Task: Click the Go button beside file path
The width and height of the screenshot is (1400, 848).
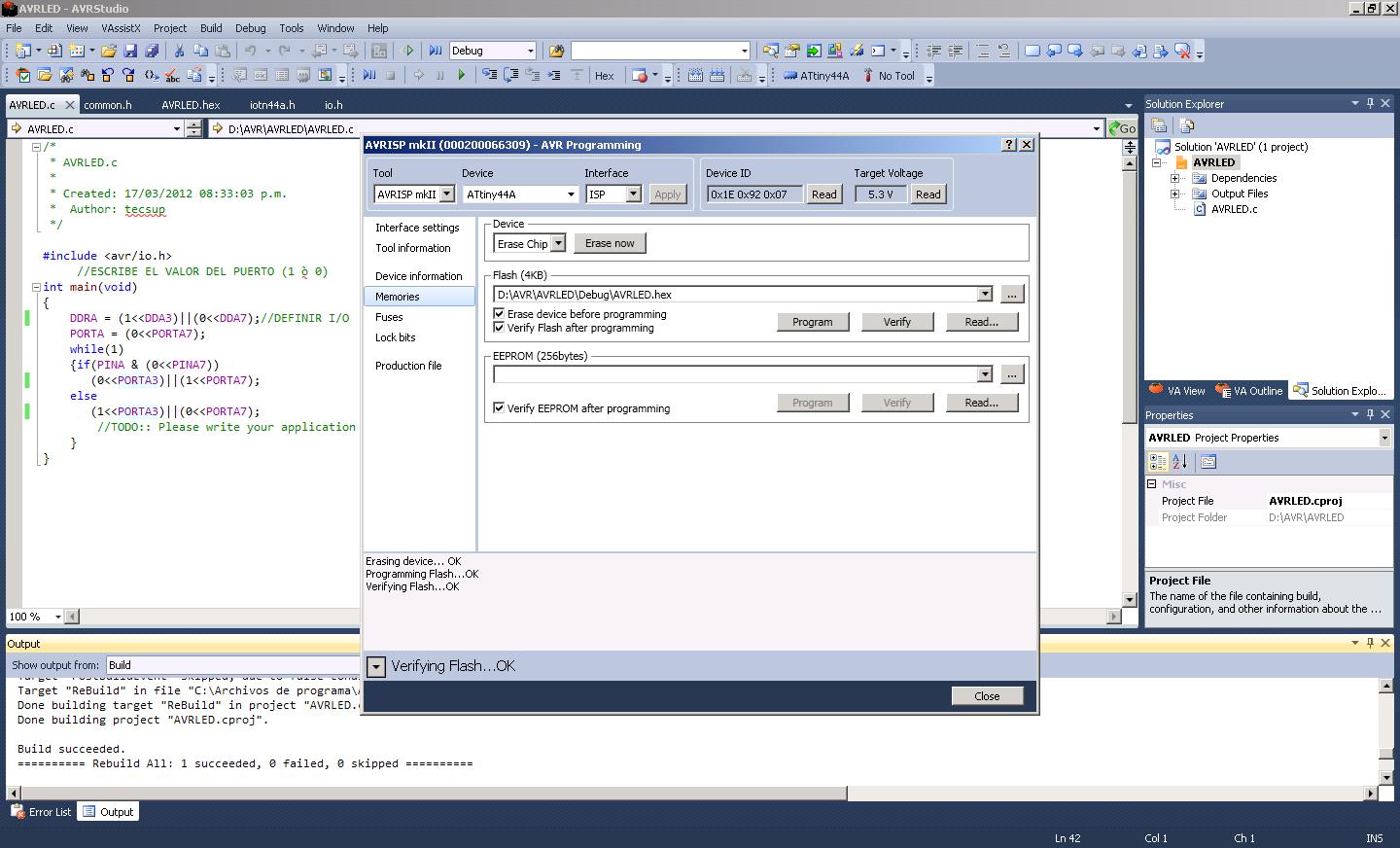Action: pos(1122,128)
